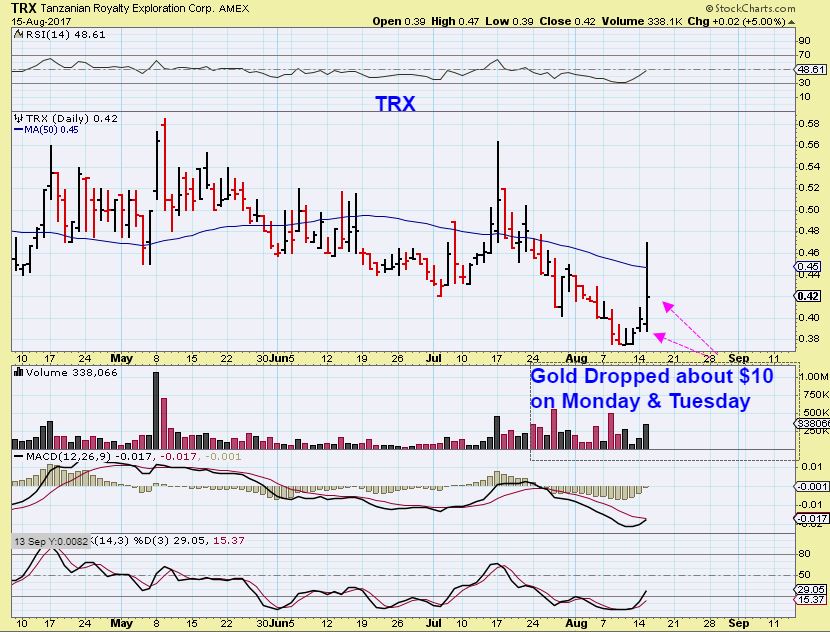Click the -0.001 MACD histogram axis tag
This screenshot has height=632, width=830.
click(812, 486)
